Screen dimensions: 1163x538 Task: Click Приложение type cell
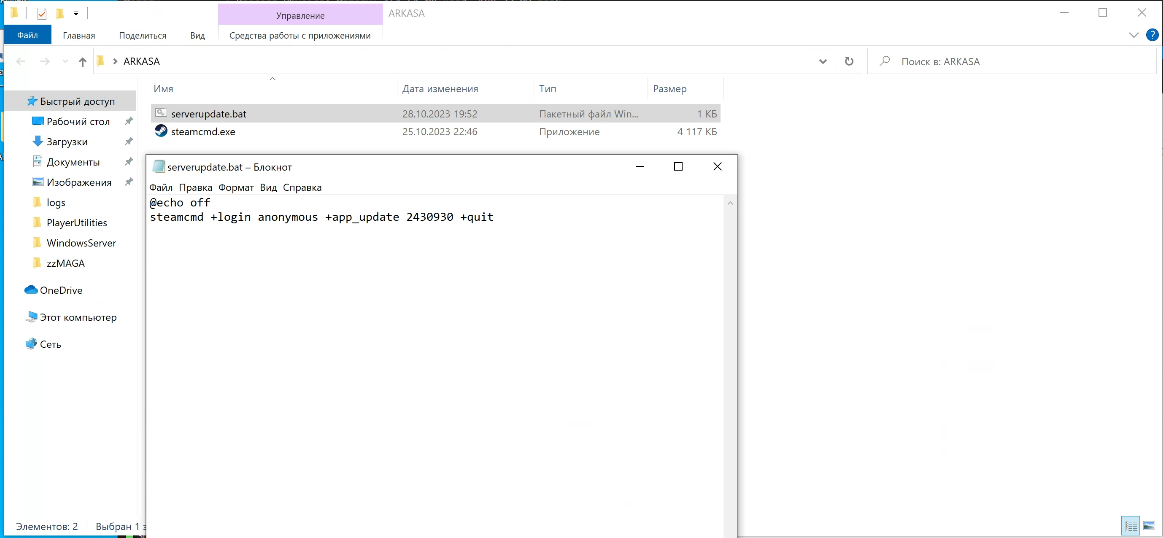click(569, 131)
